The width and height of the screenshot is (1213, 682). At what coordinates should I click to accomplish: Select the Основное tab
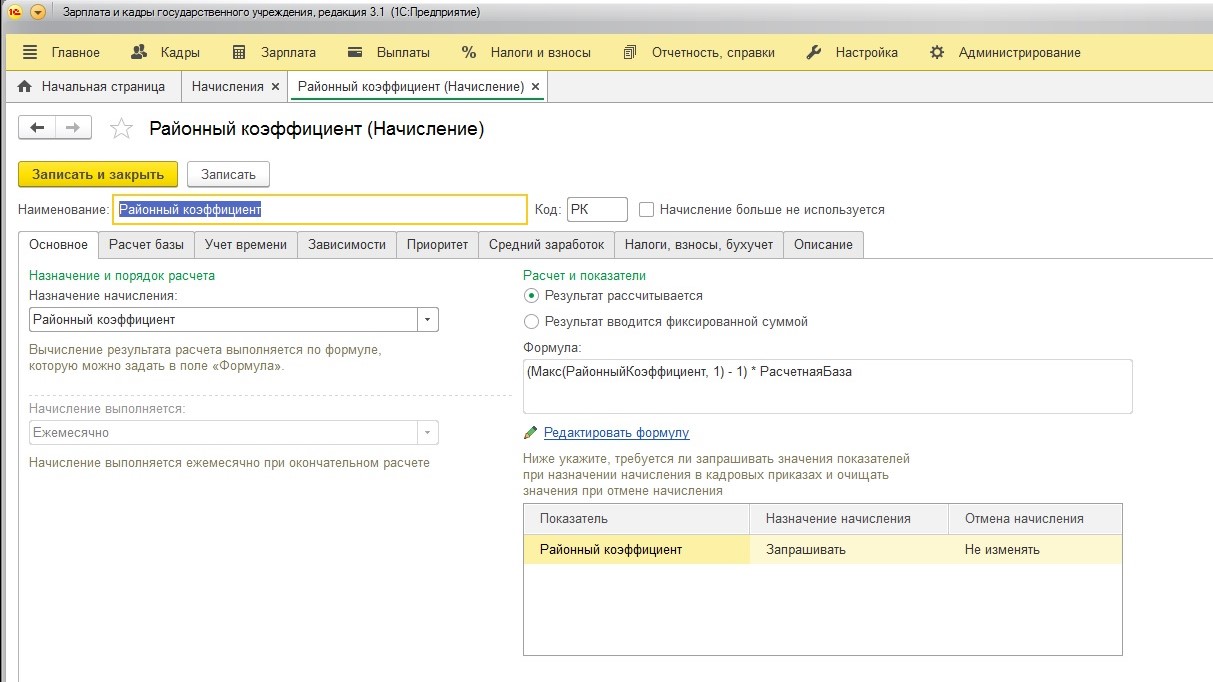[x=59, y=245]
